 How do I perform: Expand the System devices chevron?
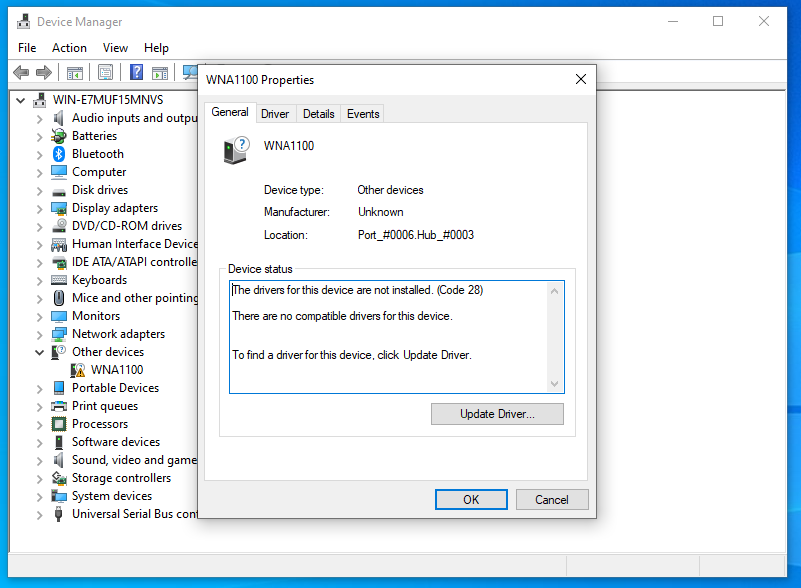[x=39, y=497]
